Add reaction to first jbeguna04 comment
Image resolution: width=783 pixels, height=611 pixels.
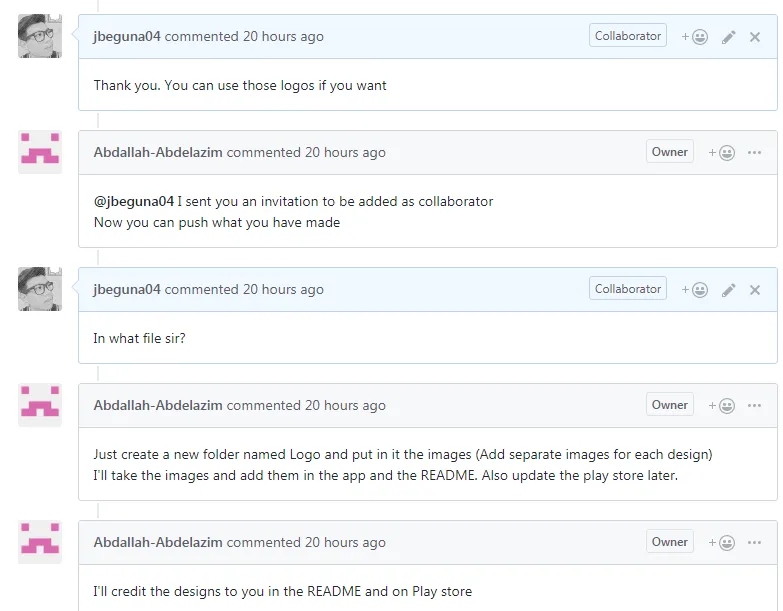coord(695,37)
